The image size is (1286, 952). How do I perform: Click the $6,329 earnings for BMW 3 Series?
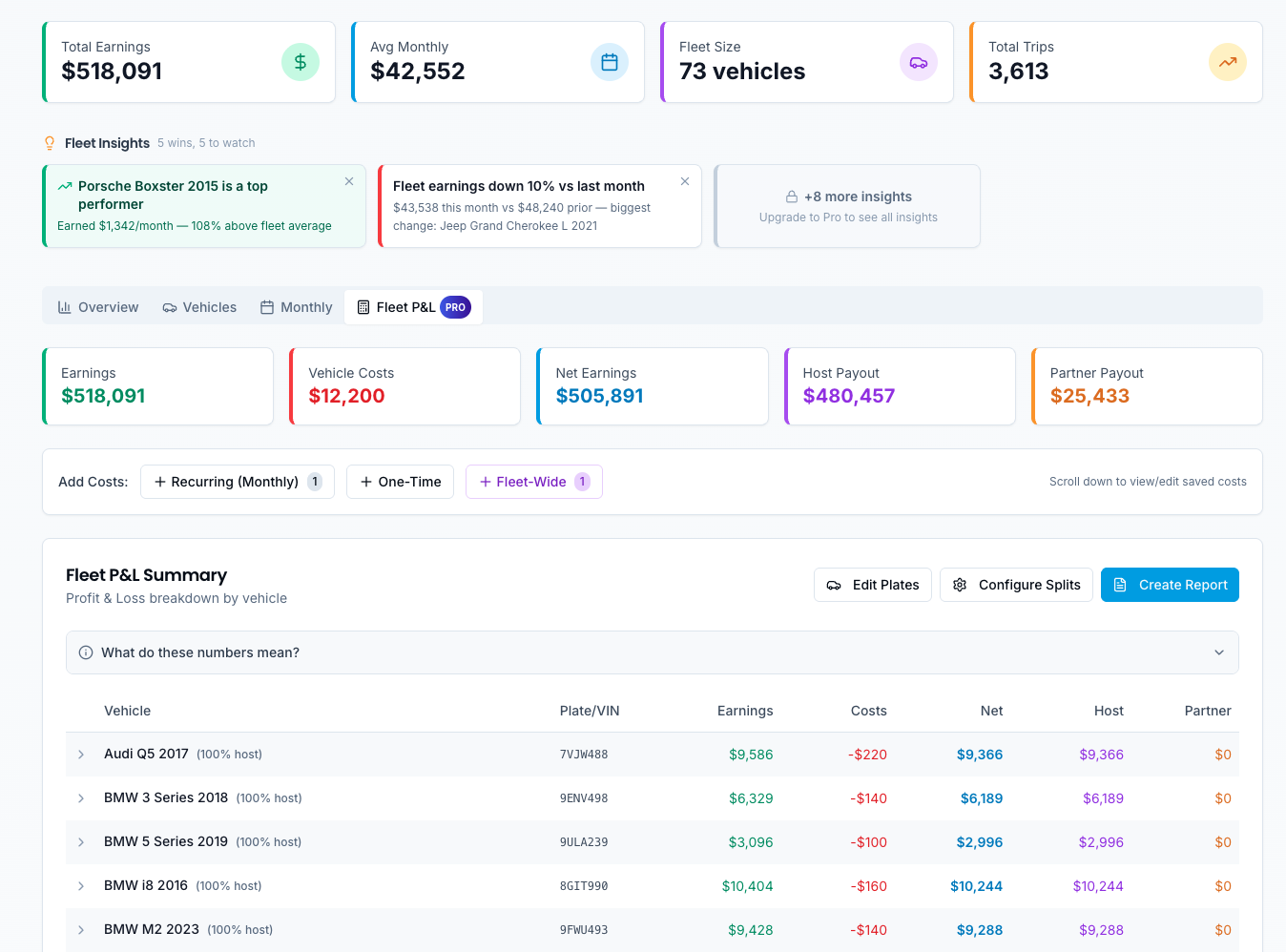pyautogui.click(x=751, y=798)
